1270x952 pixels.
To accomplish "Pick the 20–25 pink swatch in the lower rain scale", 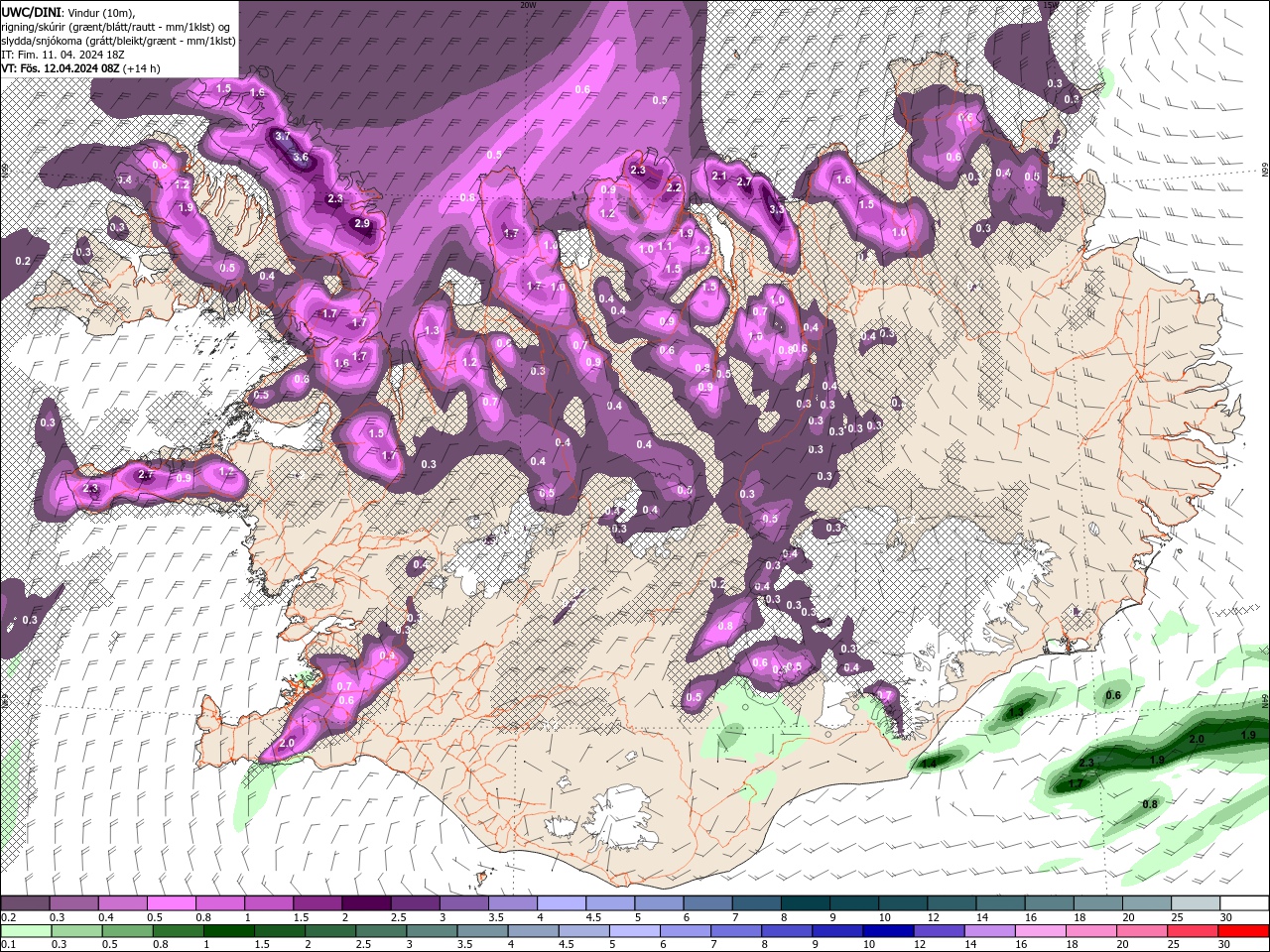I will tap(1141, 931).
